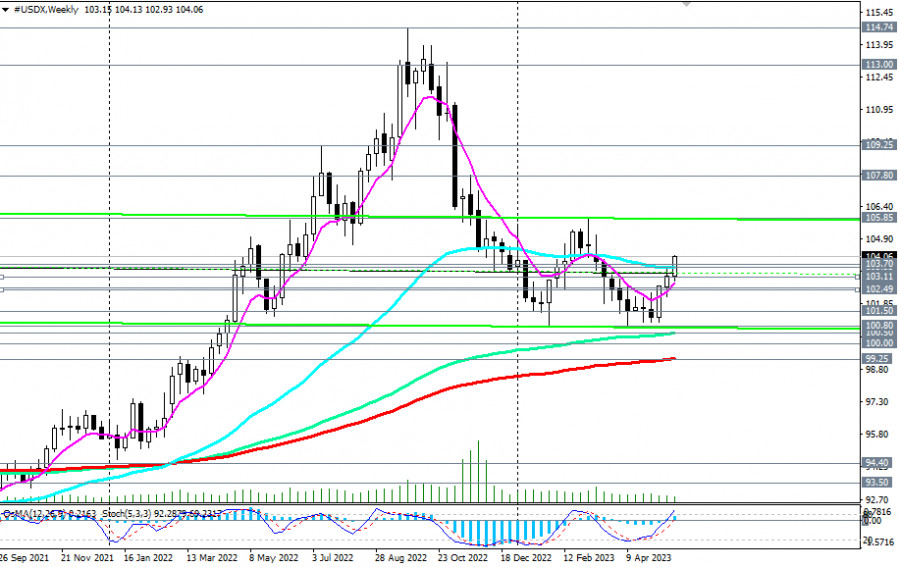Select the 105.85 level label
The image size is (900, 567).
click(x=878, y=217)
